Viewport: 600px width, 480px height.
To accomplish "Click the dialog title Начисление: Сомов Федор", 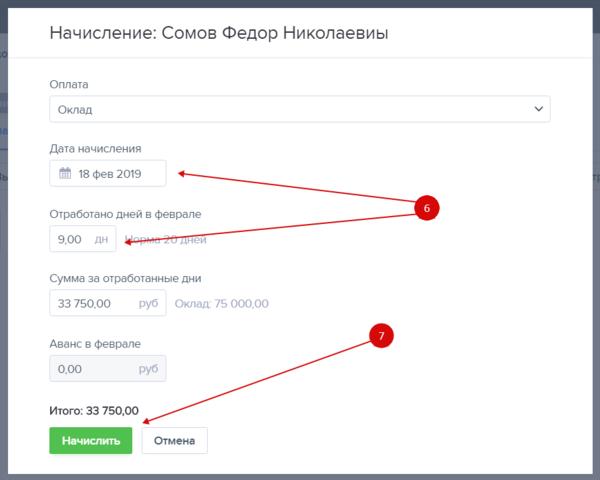I will click(218, 34).
